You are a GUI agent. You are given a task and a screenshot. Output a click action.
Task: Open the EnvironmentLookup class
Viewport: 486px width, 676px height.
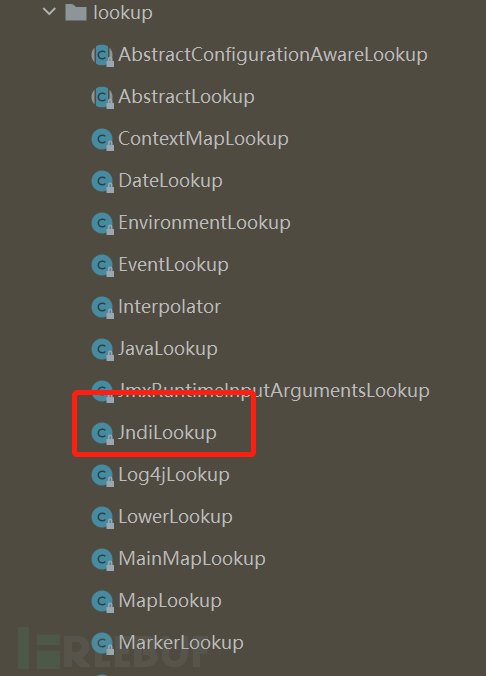(x=204, y=223)
